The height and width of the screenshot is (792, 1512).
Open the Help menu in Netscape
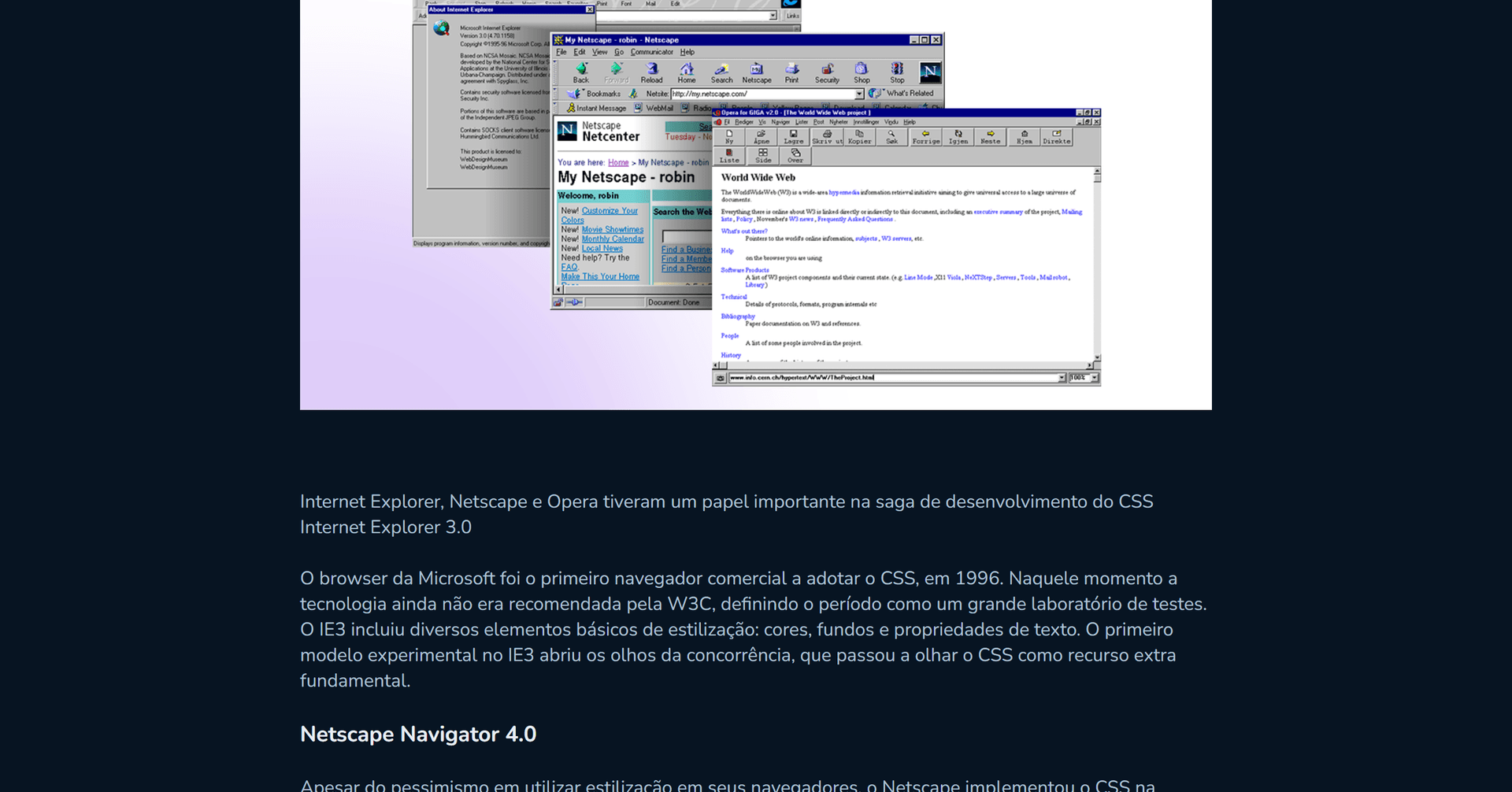click(x=687, y=52)
